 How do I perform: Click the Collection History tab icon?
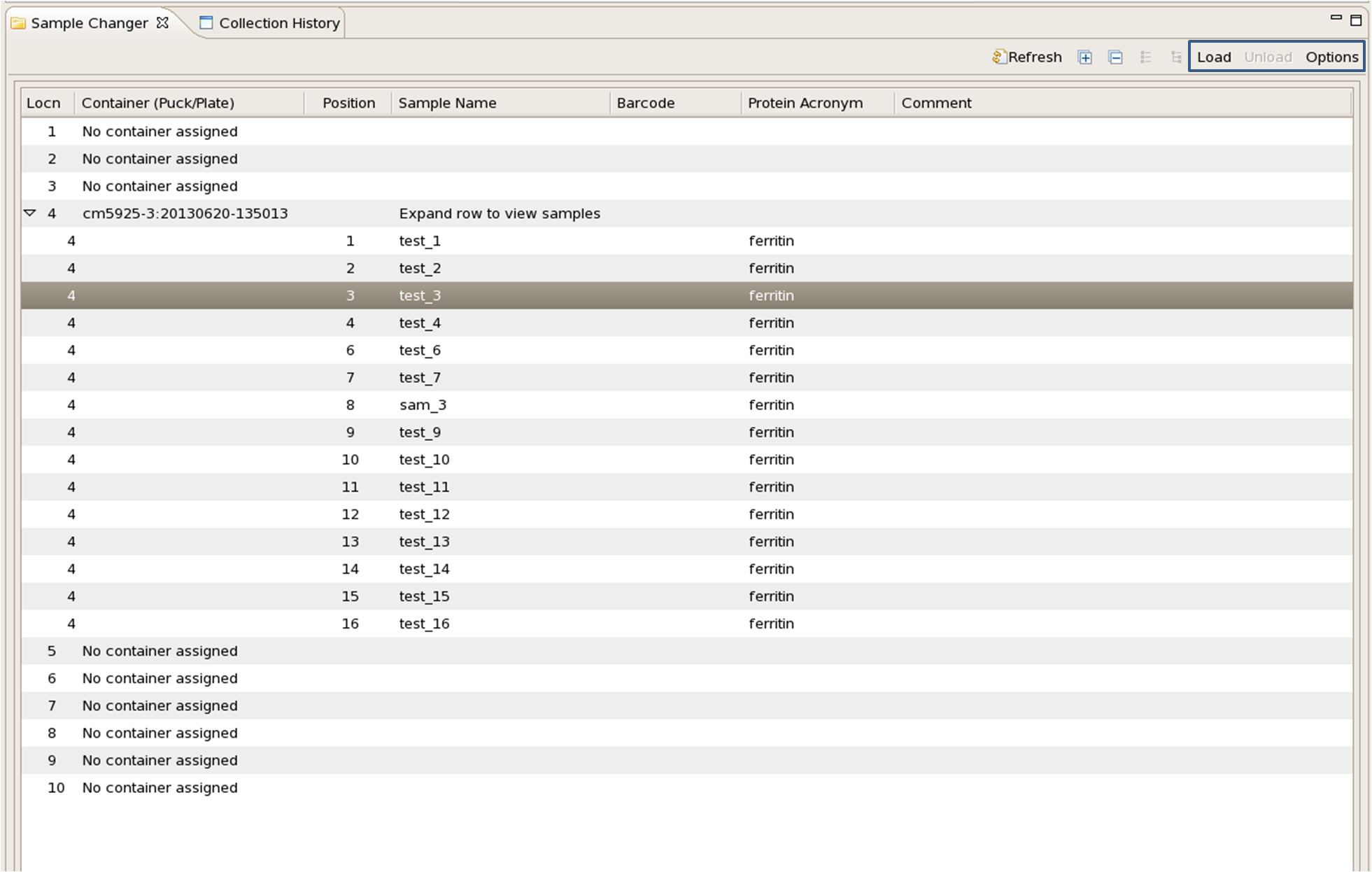click(206, 22)
